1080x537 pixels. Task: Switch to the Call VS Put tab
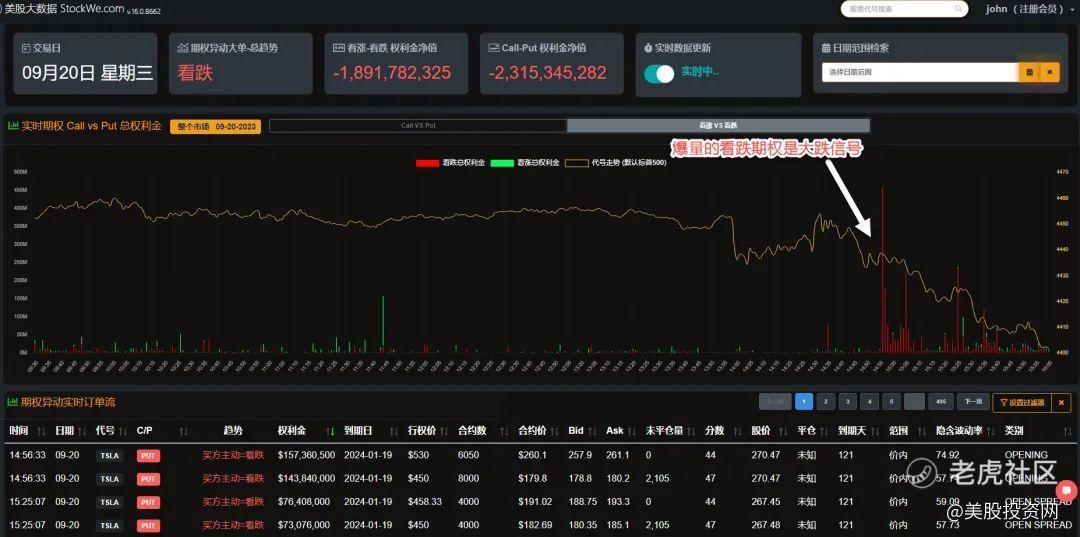pyautogui.click(x=418, y=126)
